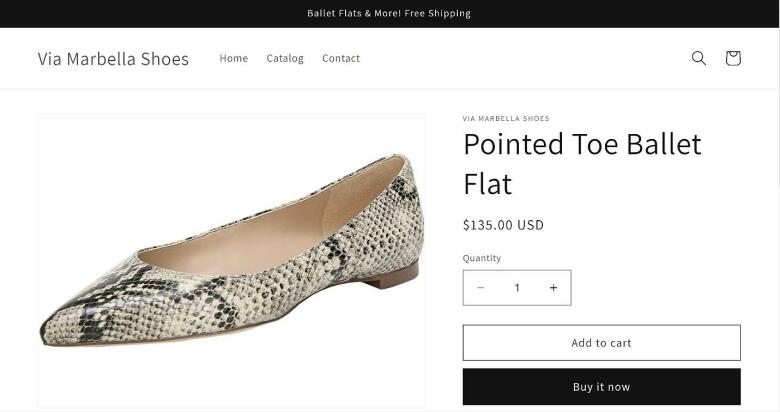Click the small VIA MARBELLA SHOES vendor label

coord(506,118)
